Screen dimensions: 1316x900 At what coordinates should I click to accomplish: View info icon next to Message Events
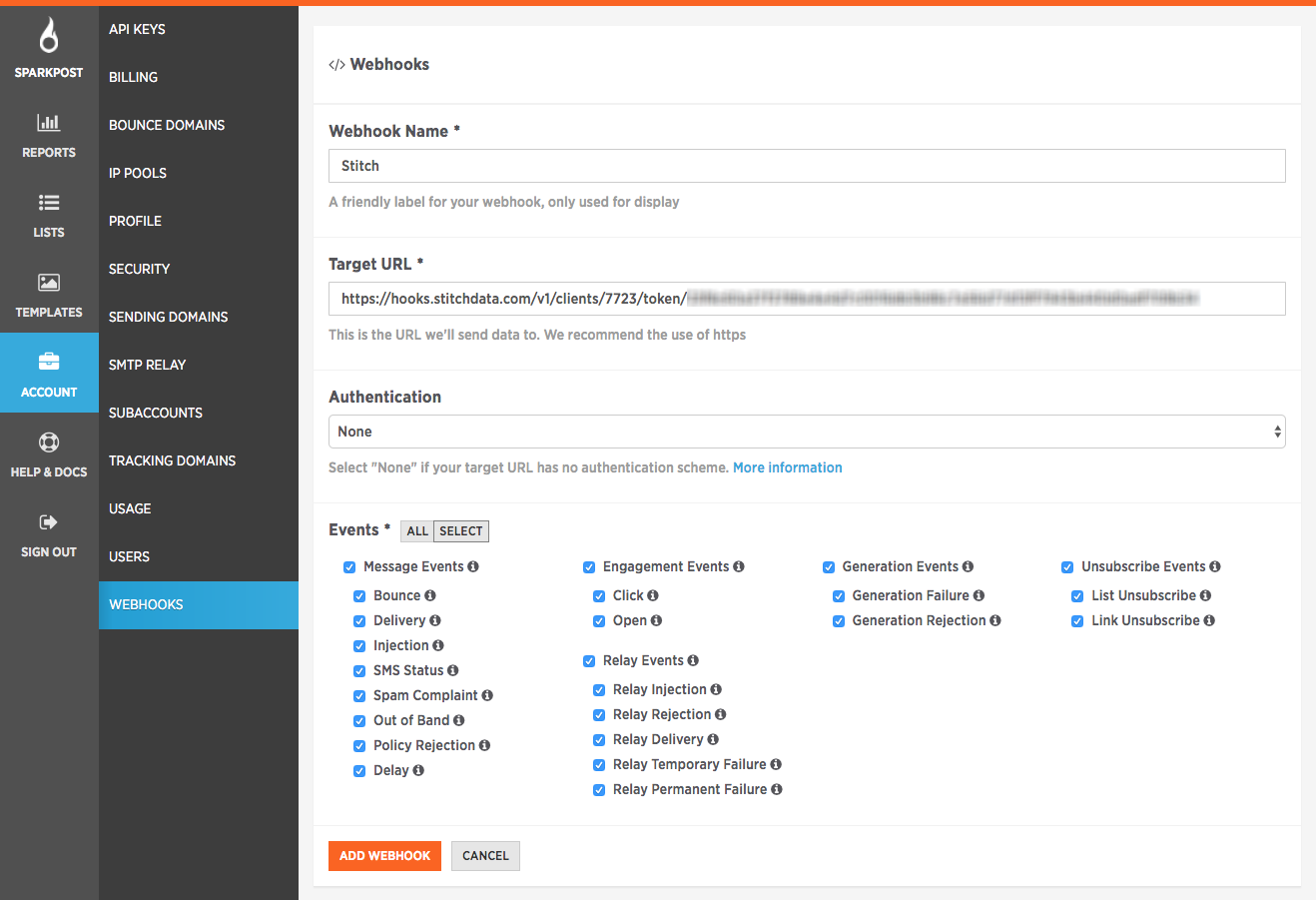coord(474,566)
